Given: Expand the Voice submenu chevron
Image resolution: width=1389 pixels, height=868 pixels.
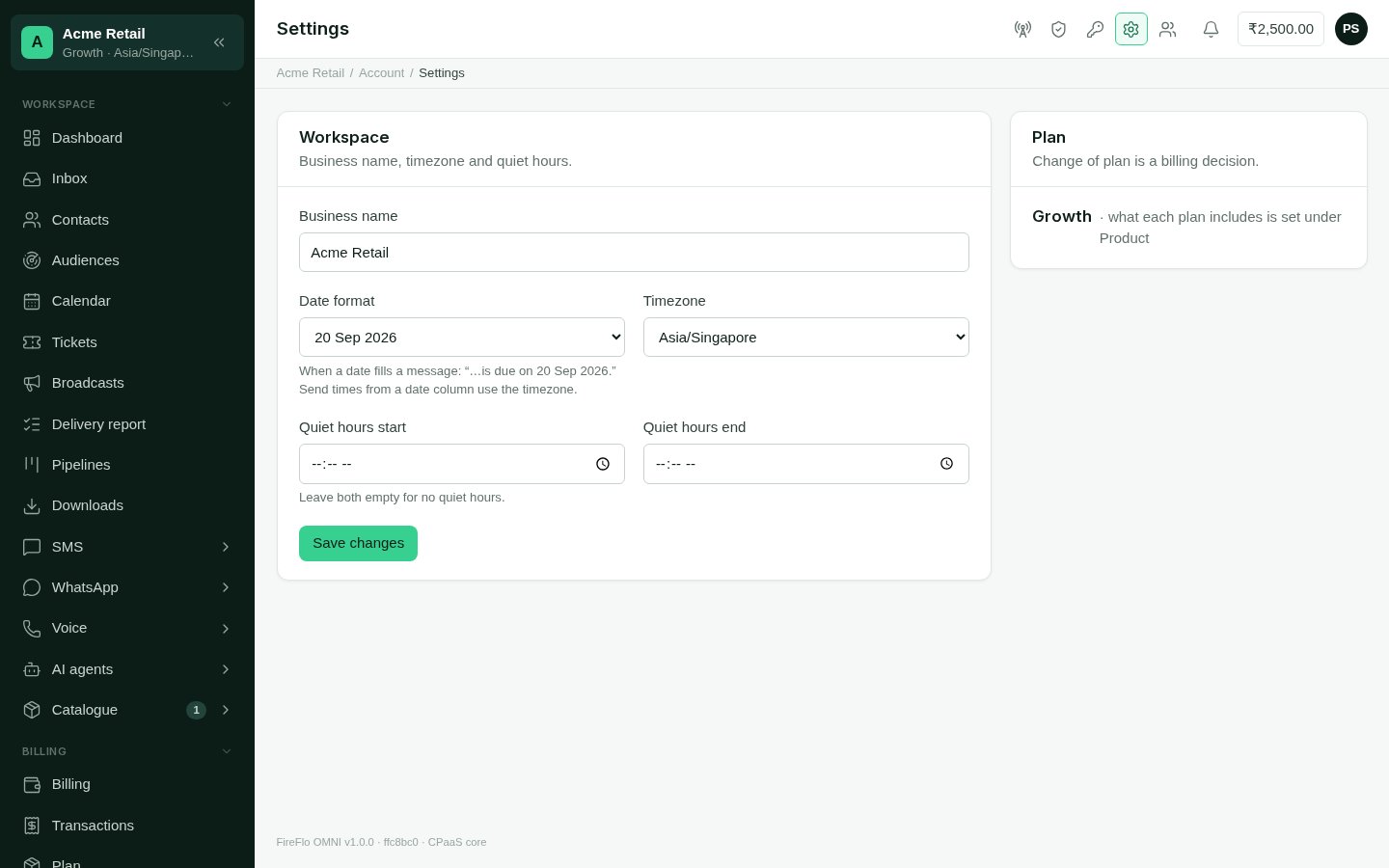Looking at the screenshot, I should [x=226, y=629].
